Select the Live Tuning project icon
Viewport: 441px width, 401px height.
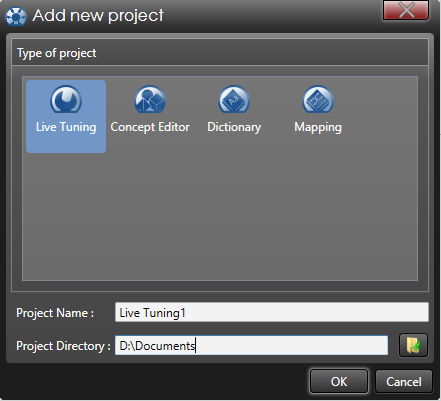click(x=66, y=99)
